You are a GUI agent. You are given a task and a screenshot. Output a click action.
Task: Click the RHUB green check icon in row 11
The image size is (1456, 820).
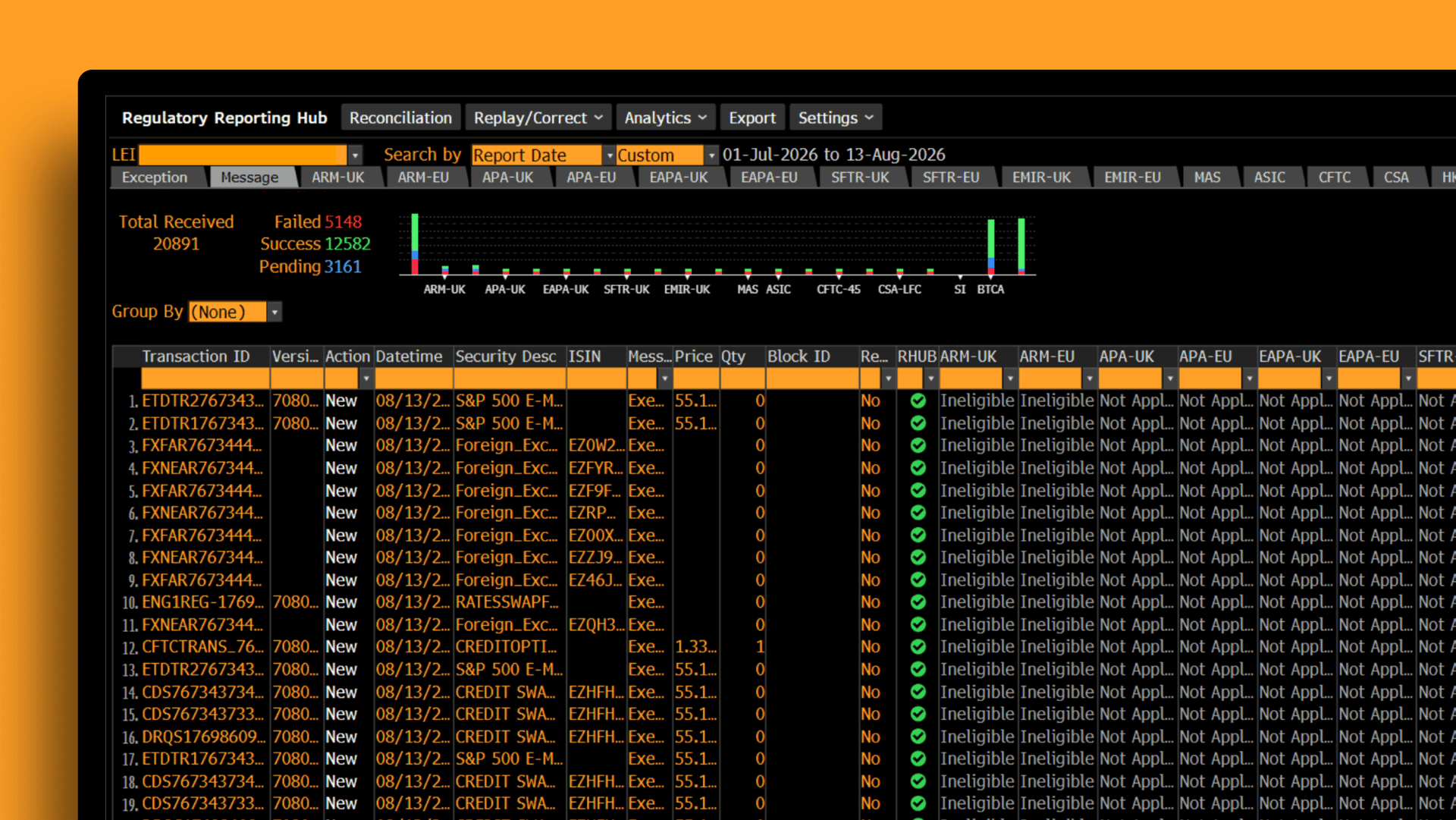click(918, 625)
